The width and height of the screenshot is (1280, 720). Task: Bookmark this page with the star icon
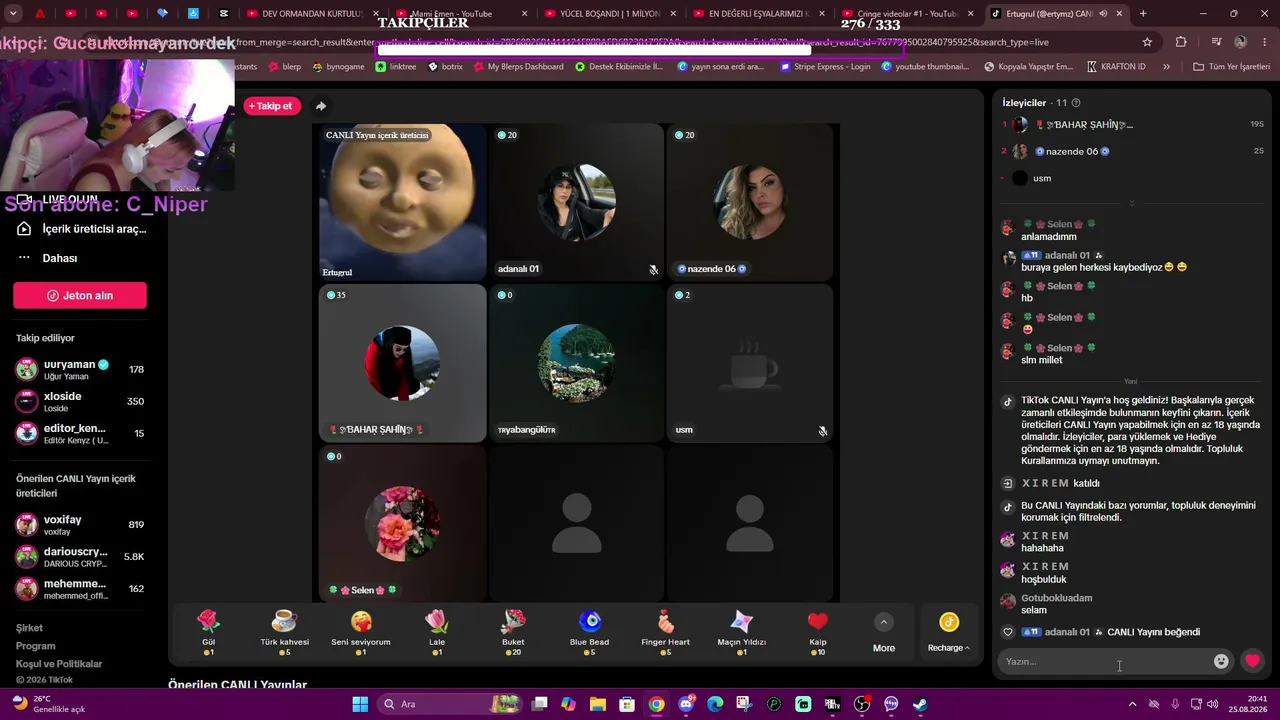click(1147, 42)
